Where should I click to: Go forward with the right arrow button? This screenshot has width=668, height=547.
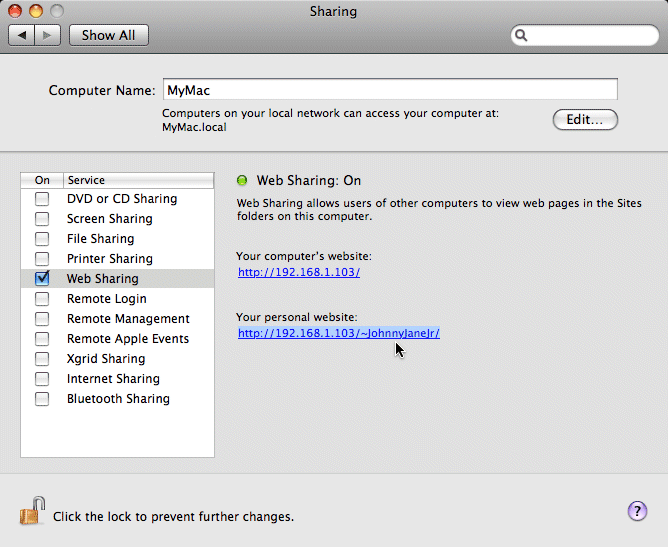[48, 35]
